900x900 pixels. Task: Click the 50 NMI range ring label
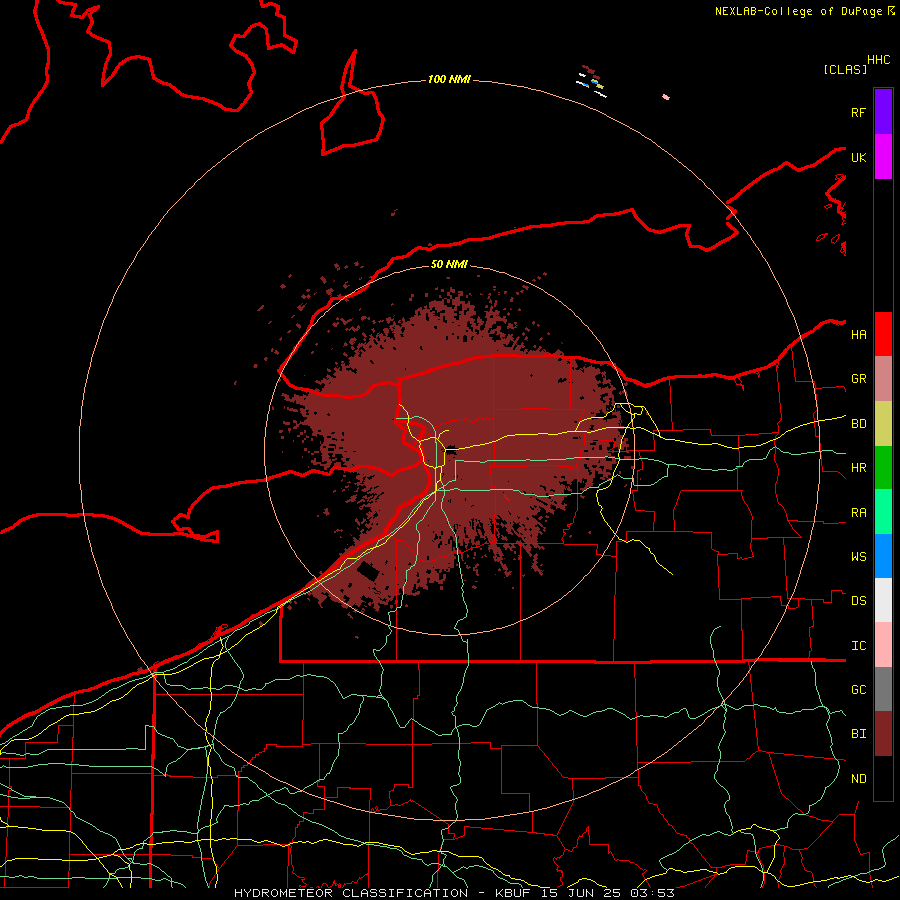pos(449,264)
